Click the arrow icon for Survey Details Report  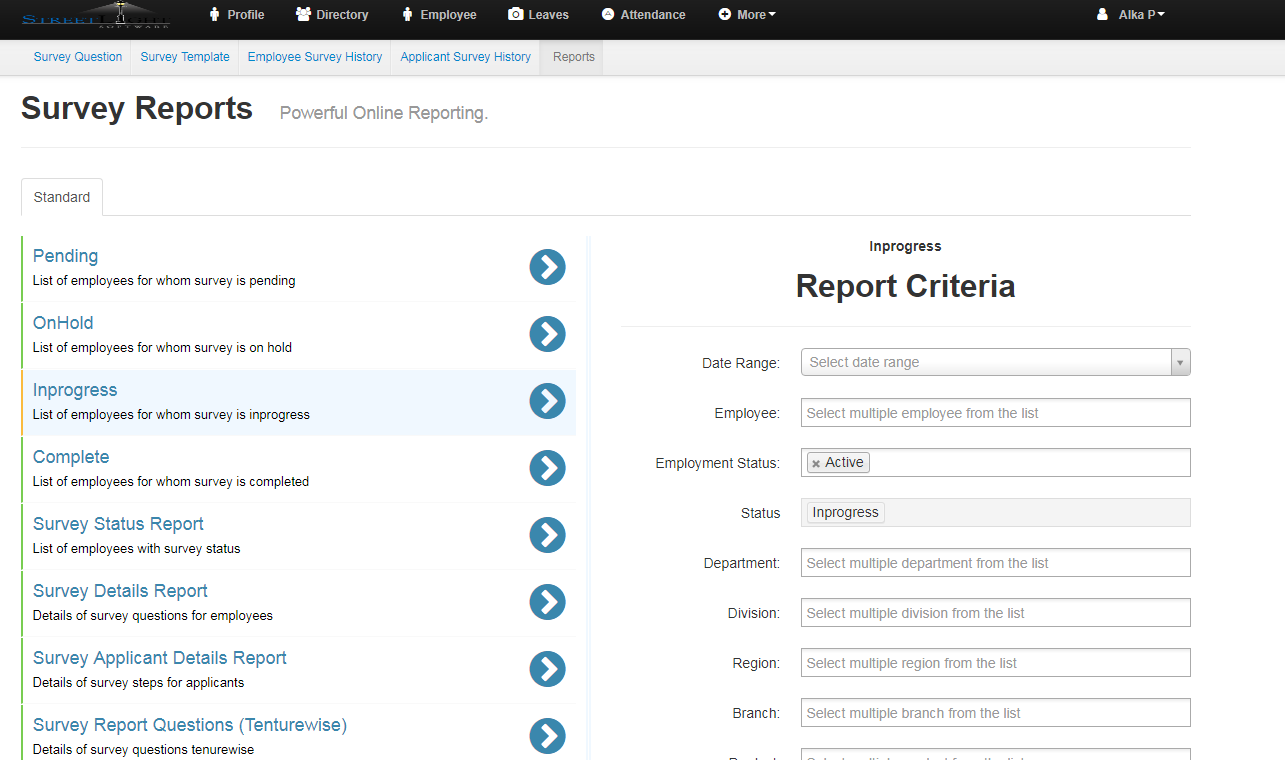547,602
